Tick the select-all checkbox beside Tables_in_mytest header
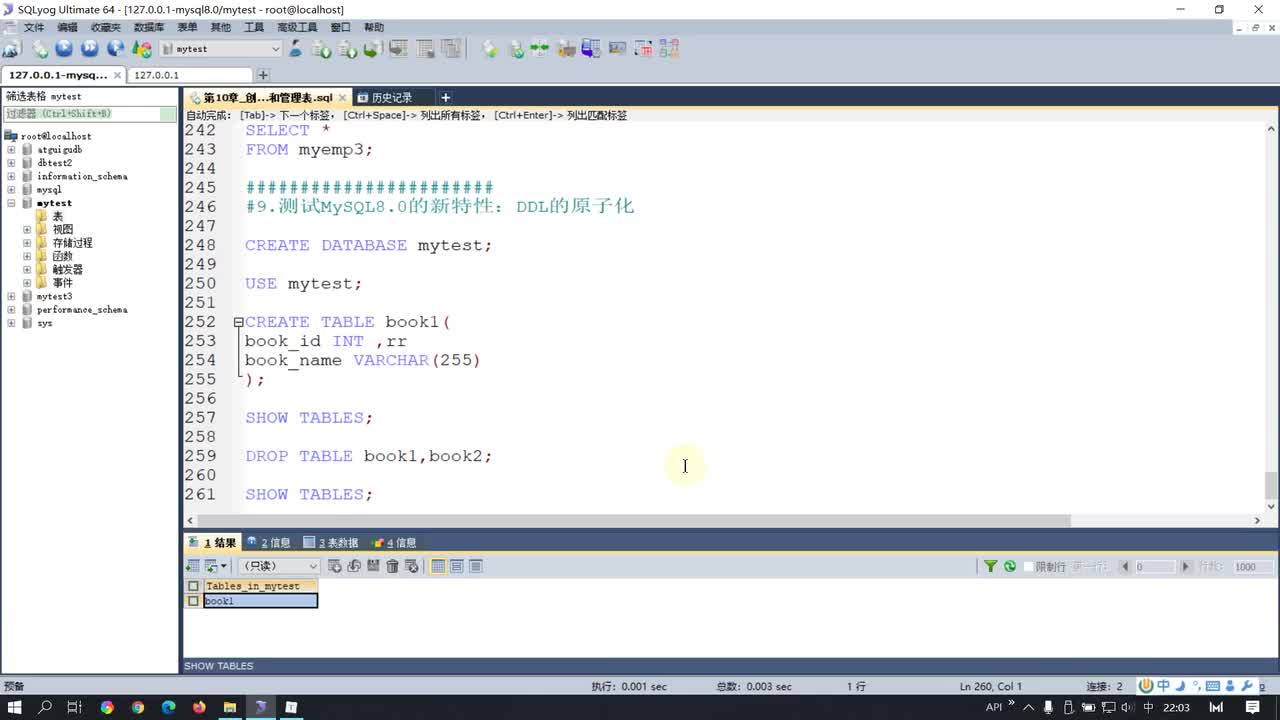The width and height of the screenshot is (1280, 720). point(193,586)
